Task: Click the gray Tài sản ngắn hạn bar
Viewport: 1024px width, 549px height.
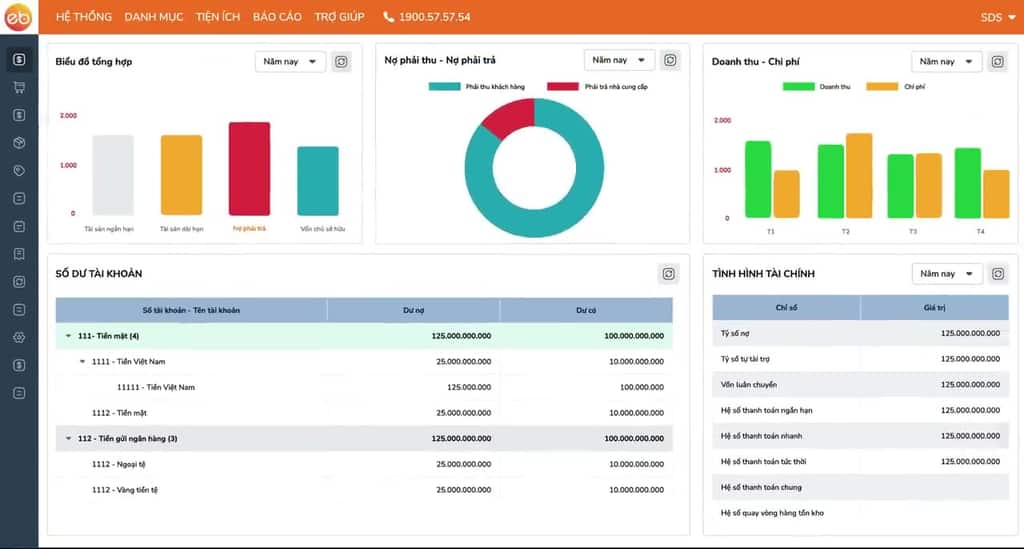Action: point(113,175)
